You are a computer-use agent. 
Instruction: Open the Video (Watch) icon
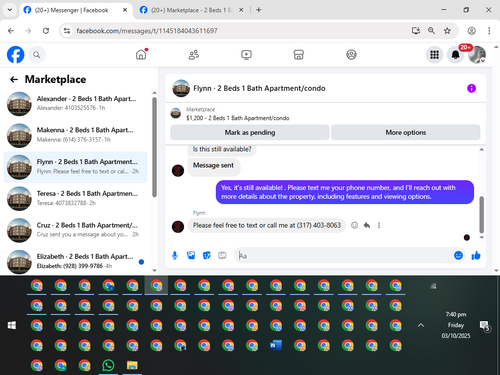click(x=246, y=54)
